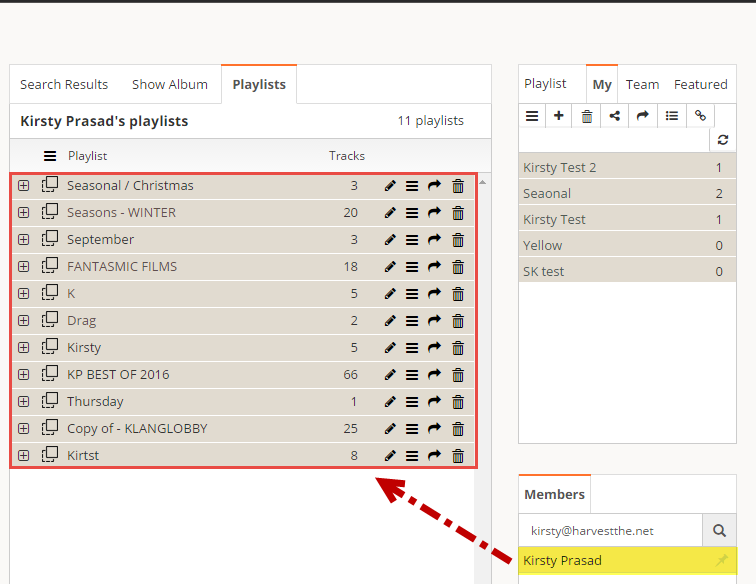Copy the Thursday playlist
This screenshot has height=584, width=756.
[50, 401]
